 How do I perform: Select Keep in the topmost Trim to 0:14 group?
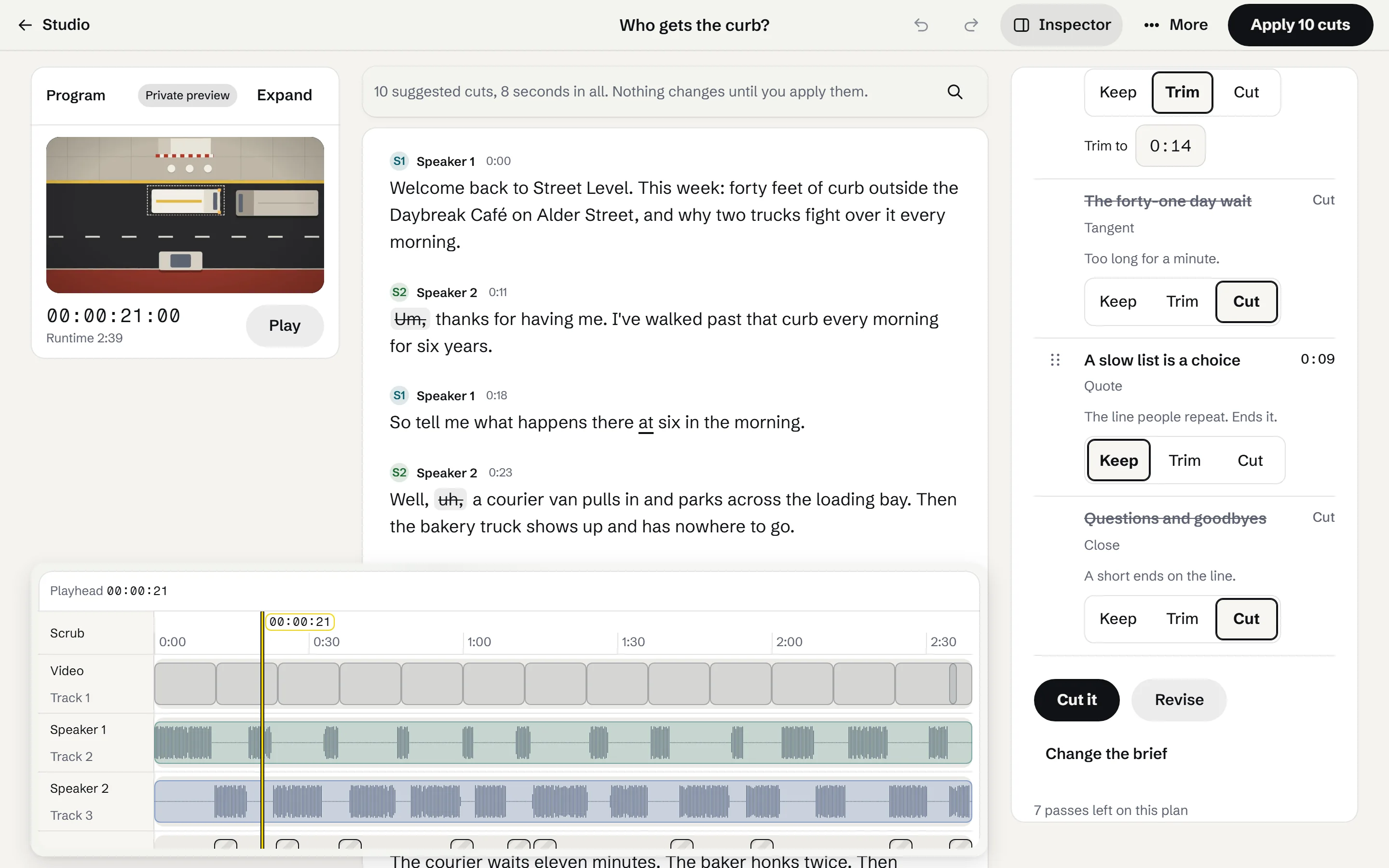[x=1117, y=93]
